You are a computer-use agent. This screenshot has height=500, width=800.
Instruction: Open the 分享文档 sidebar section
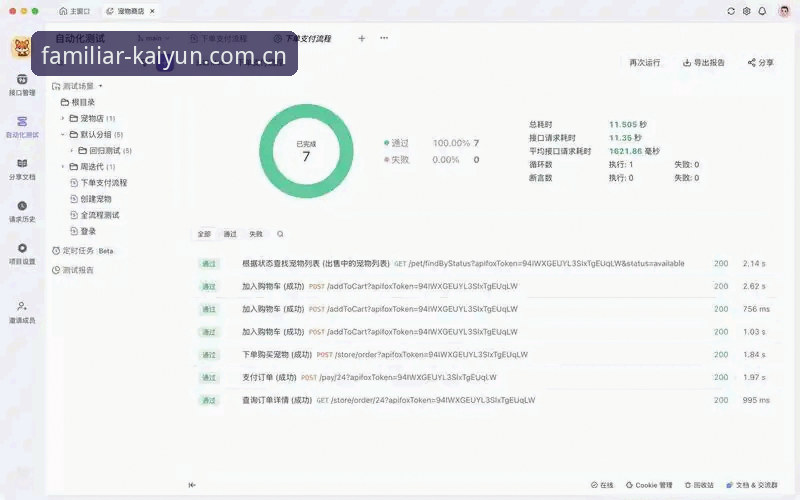pos(22,169)
